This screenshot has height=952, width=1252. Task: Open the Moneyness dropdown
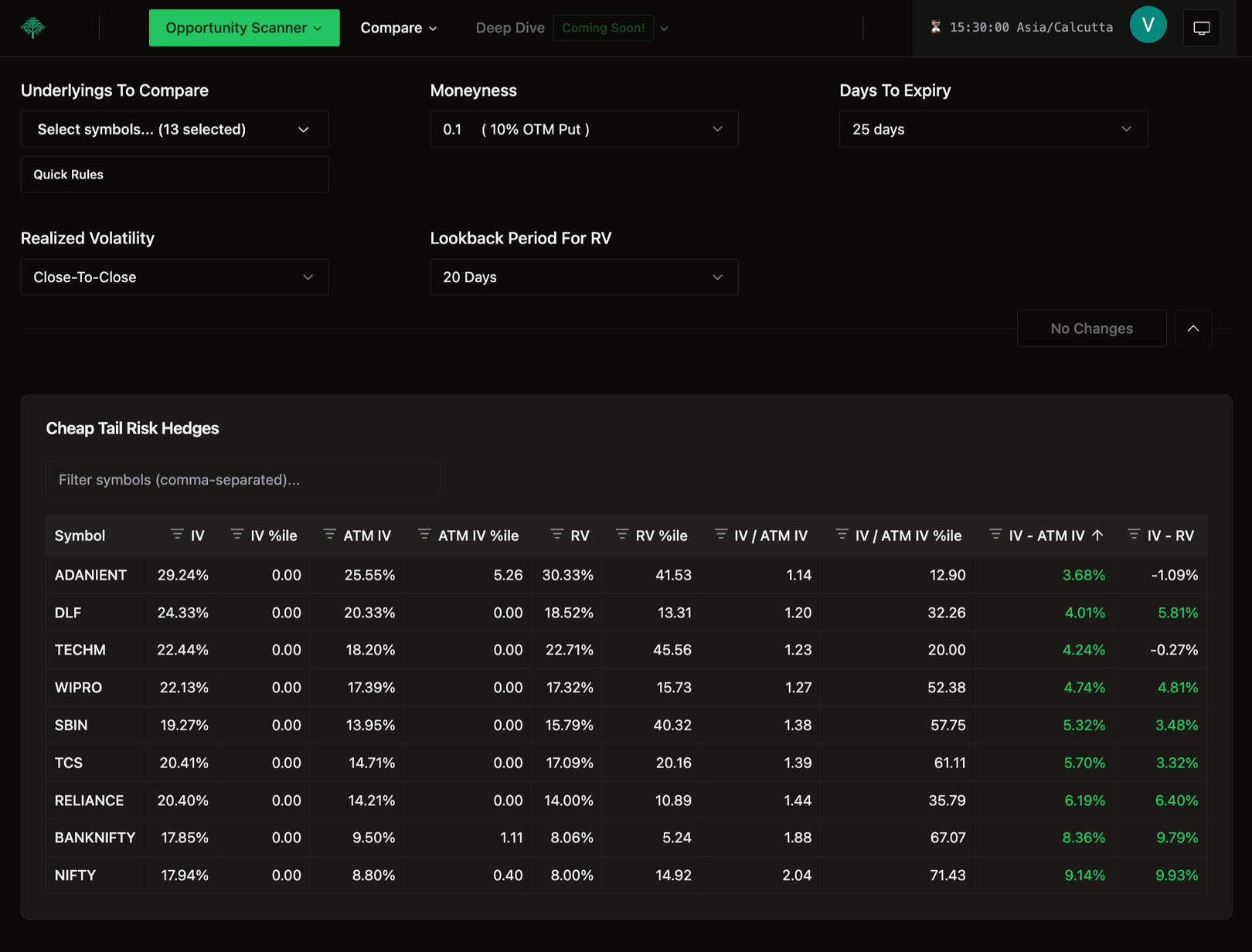pos(583,129)
